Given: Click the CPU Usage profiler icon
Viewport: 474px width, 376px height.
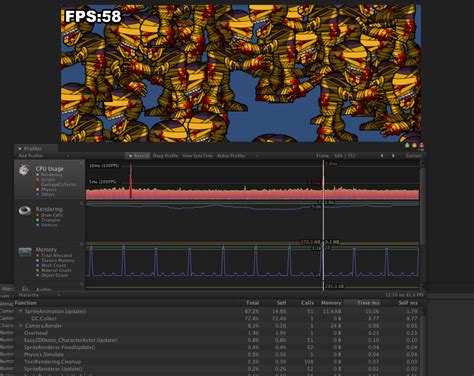Looking at the screenshot, I should coord(24,170).
